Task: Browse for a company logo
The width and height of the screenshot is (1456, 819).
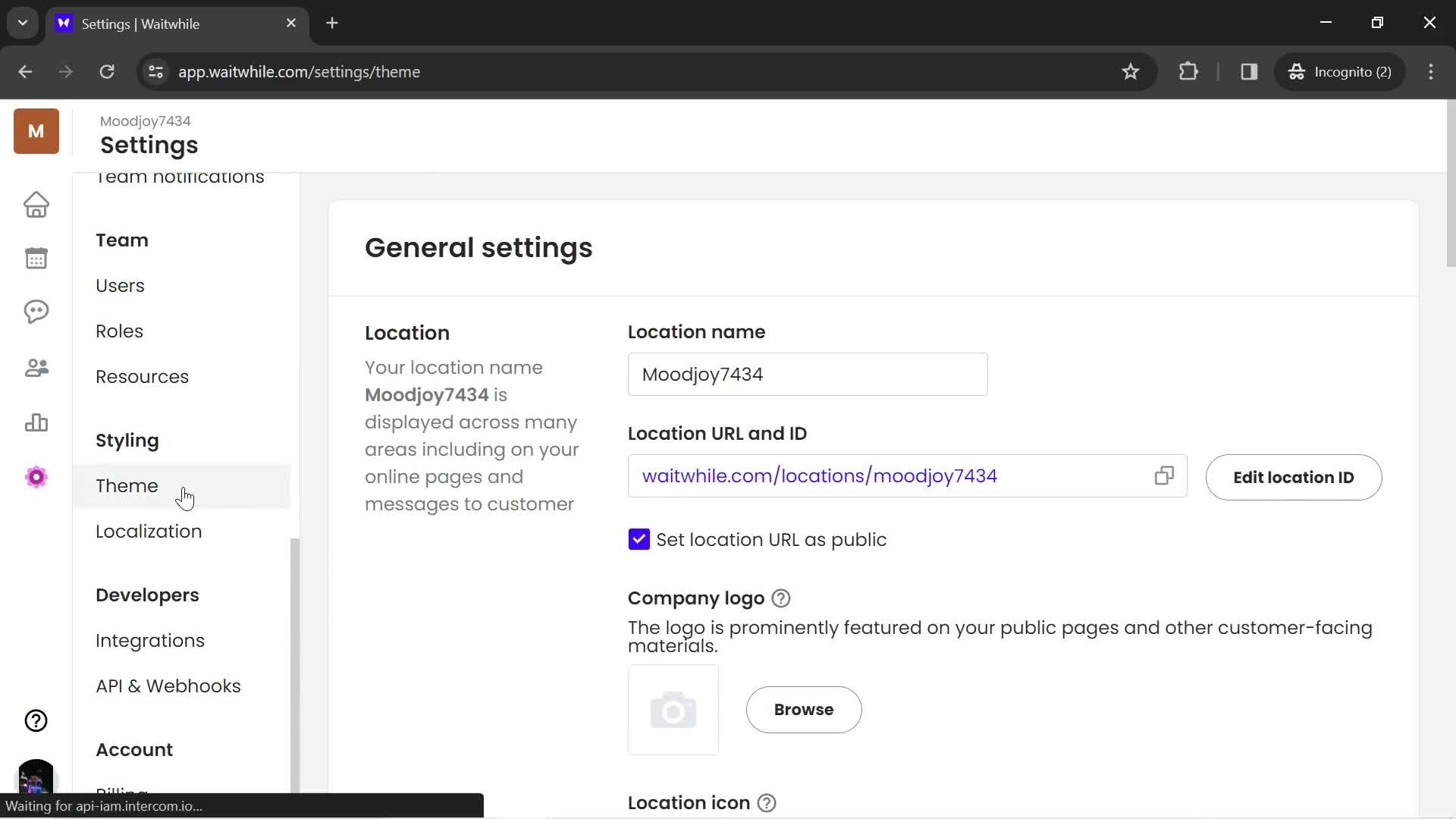Action: [x=804, y=710]
